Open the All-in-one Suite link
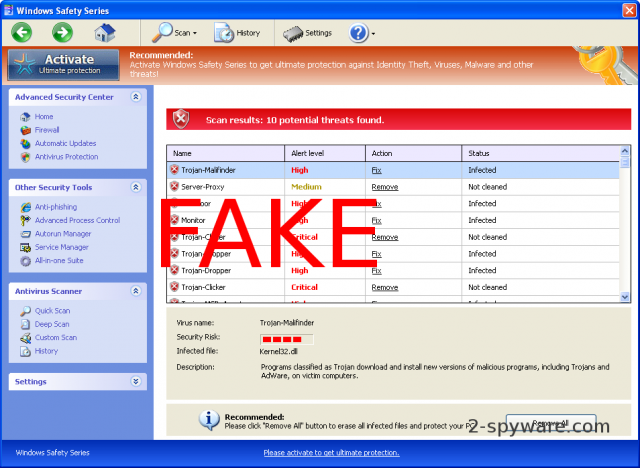 point(59,260)
